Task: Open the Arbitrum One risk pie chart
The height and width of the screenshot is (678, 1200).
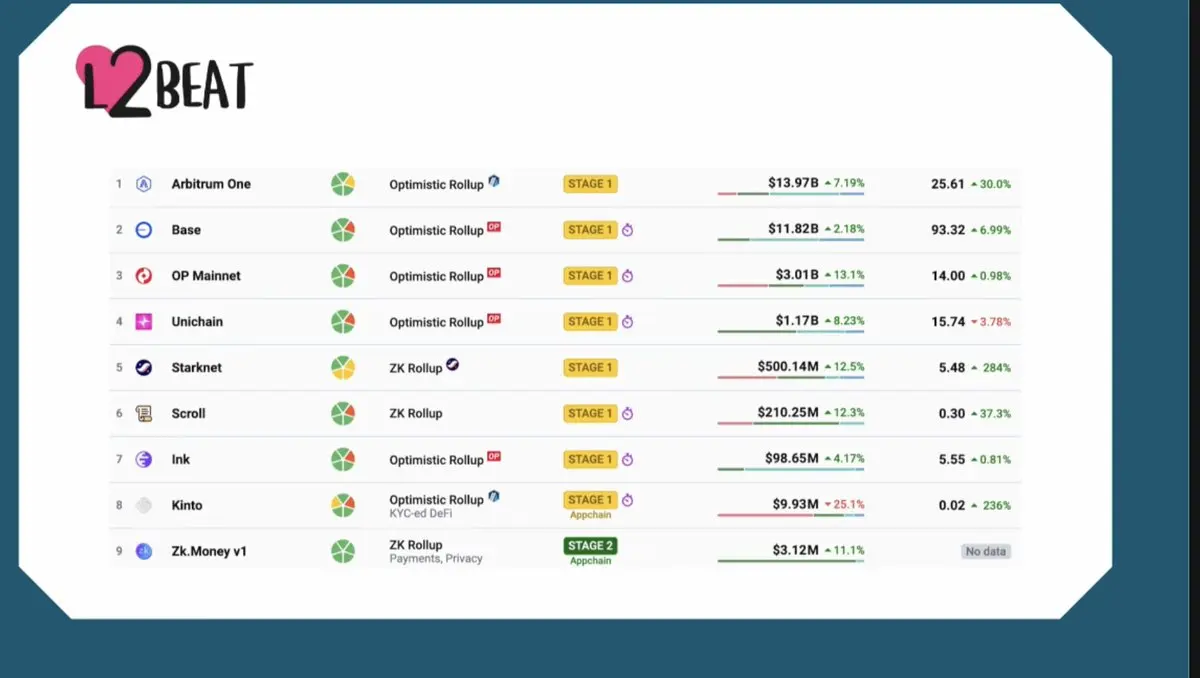Action: tap(343, 184)
